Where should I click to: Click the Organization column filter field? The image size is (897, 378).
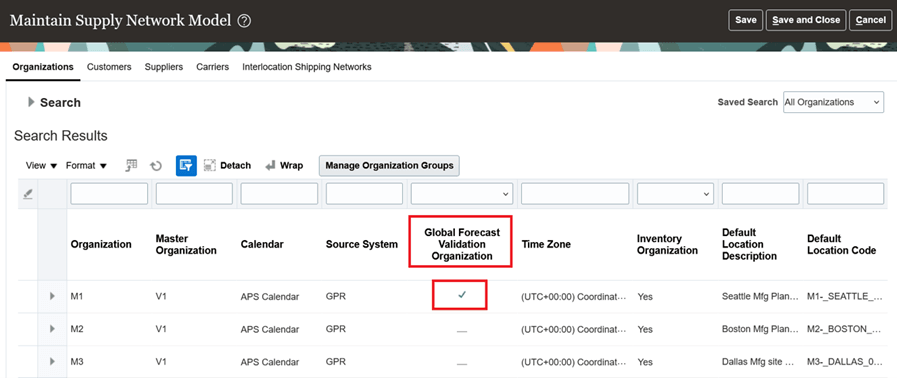109,194
